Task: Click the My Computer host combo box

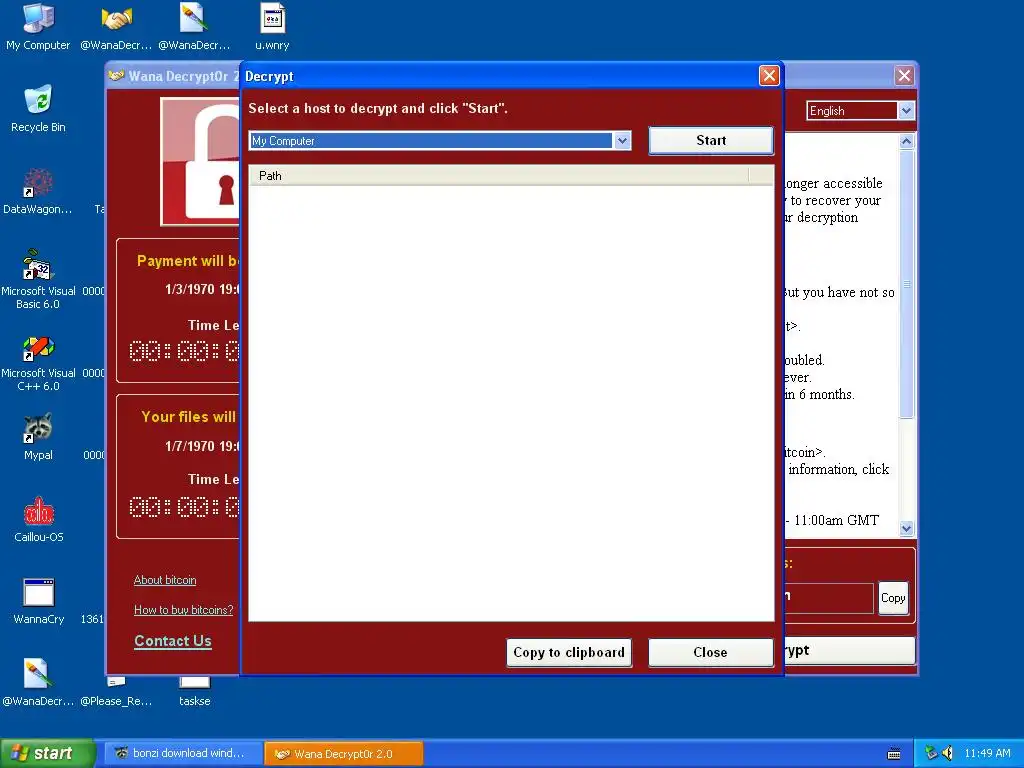Action: pyautogui.click(x=440, y=140)
